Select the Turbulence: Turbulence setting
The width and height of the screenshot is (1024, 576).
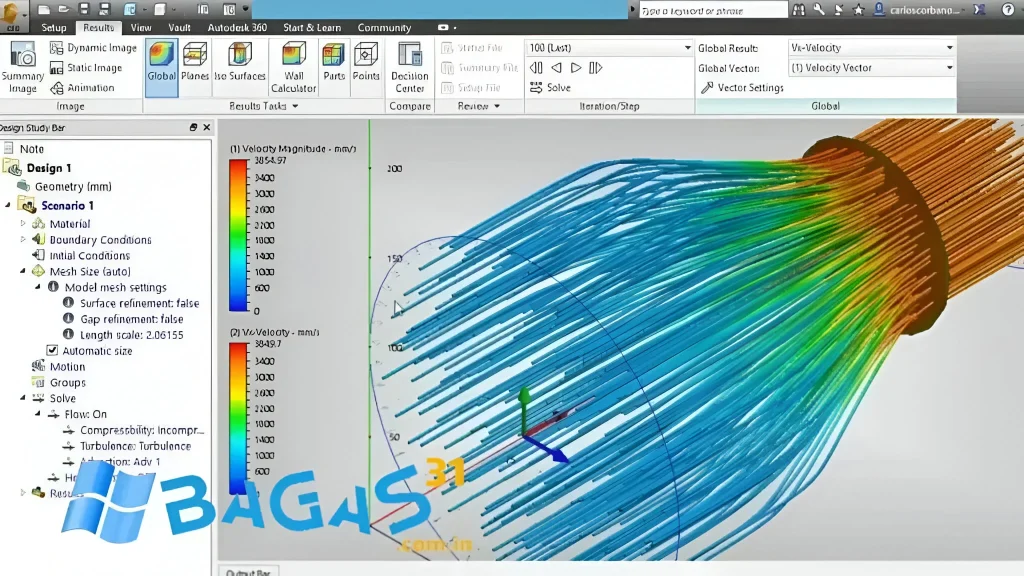[x=135, y=446]
